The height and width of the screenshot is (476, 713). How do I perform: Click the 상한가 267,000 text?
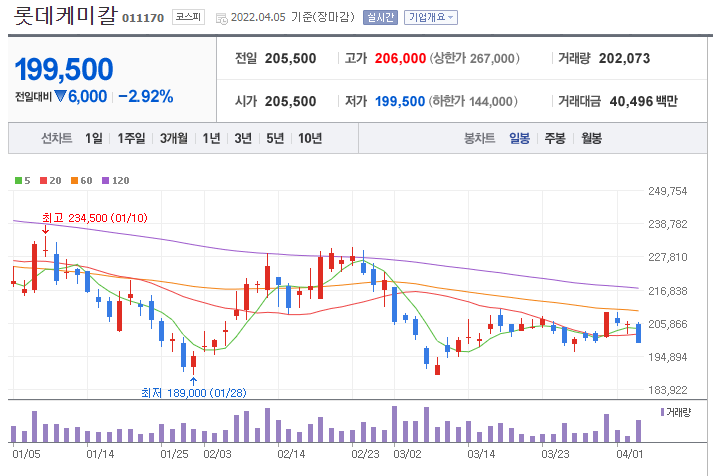474,59
